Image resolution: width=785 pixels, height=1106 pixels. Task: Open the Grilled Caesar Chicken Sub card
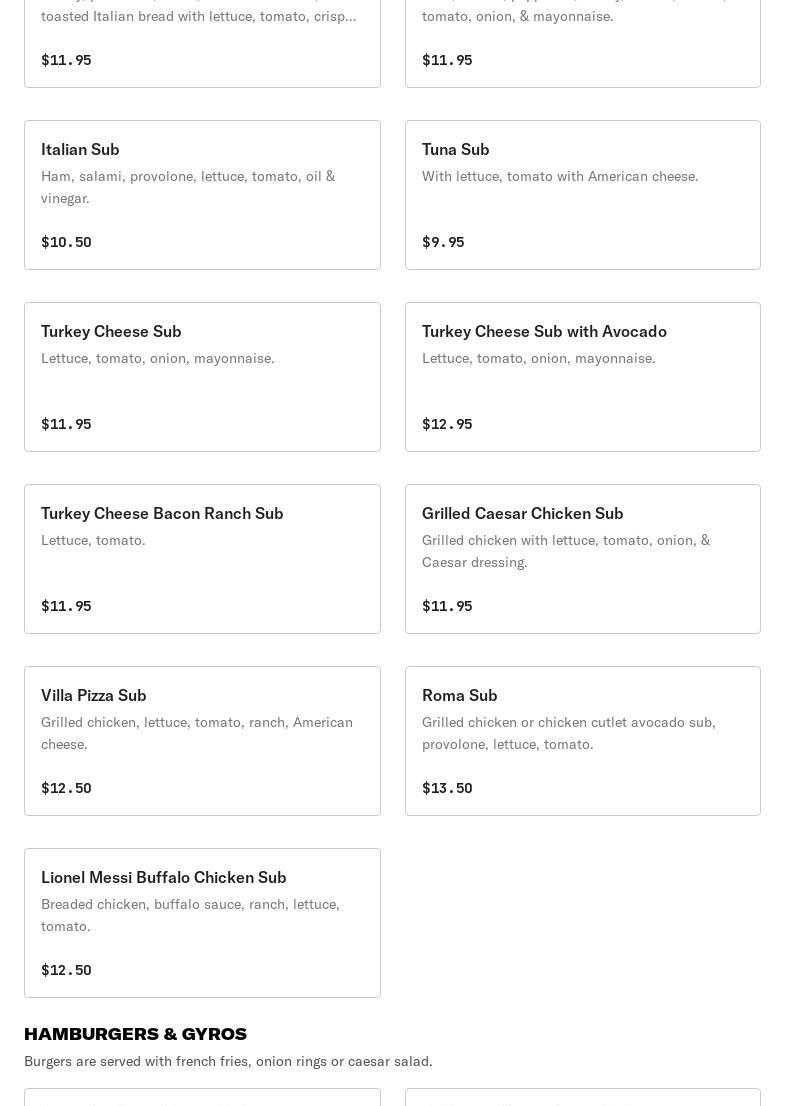pos(583,559)
